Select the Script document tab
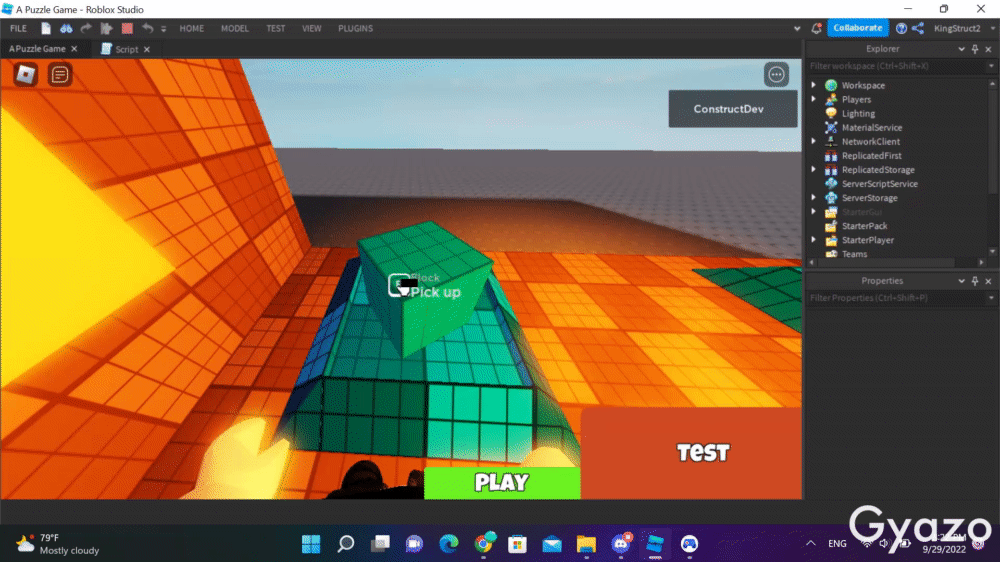The width and height of the screenshot is (1000, 562). tap(126, 49)
